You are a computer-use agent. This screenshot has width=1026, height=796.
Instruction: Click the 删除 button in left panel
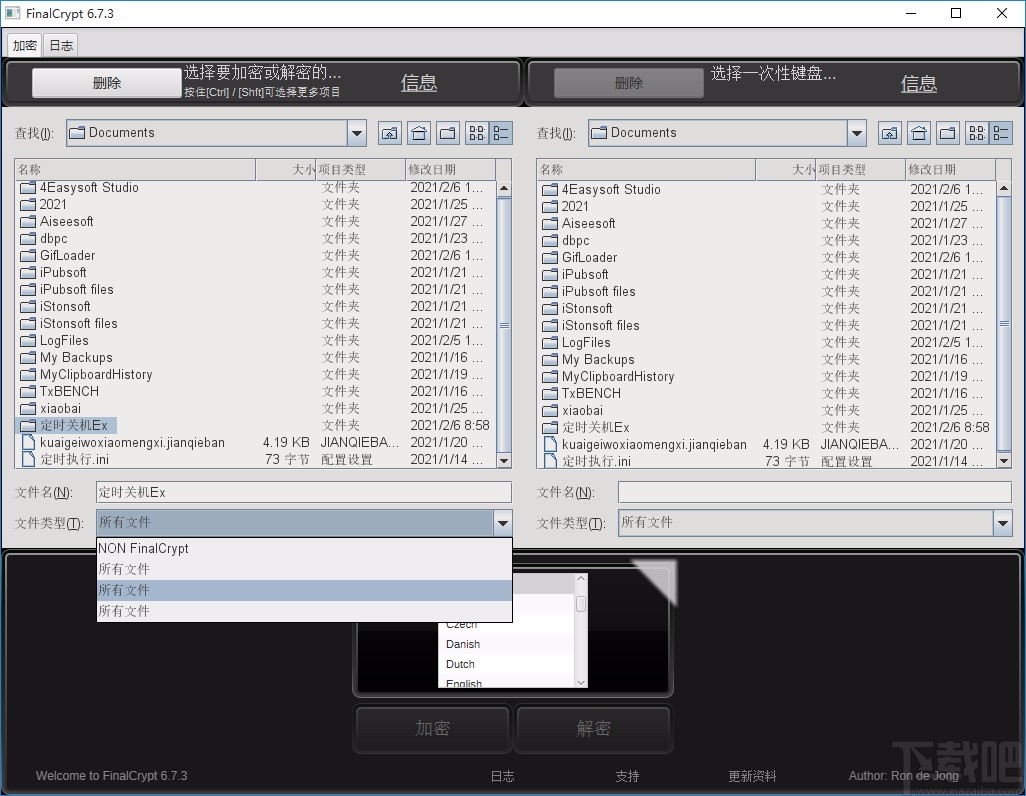[105, 82]
